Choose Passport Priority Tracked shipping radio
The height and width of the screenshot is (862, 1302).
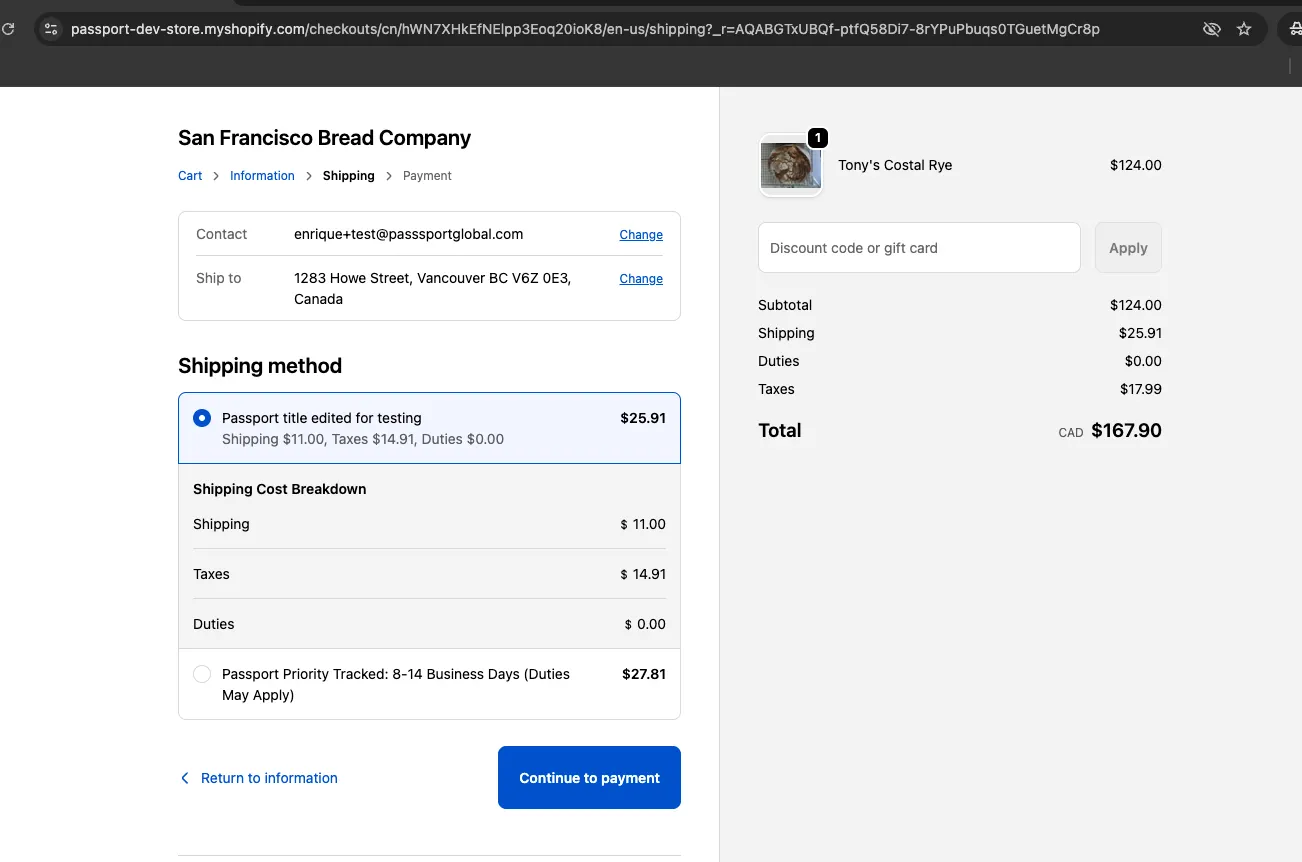(x=202, y=674)
